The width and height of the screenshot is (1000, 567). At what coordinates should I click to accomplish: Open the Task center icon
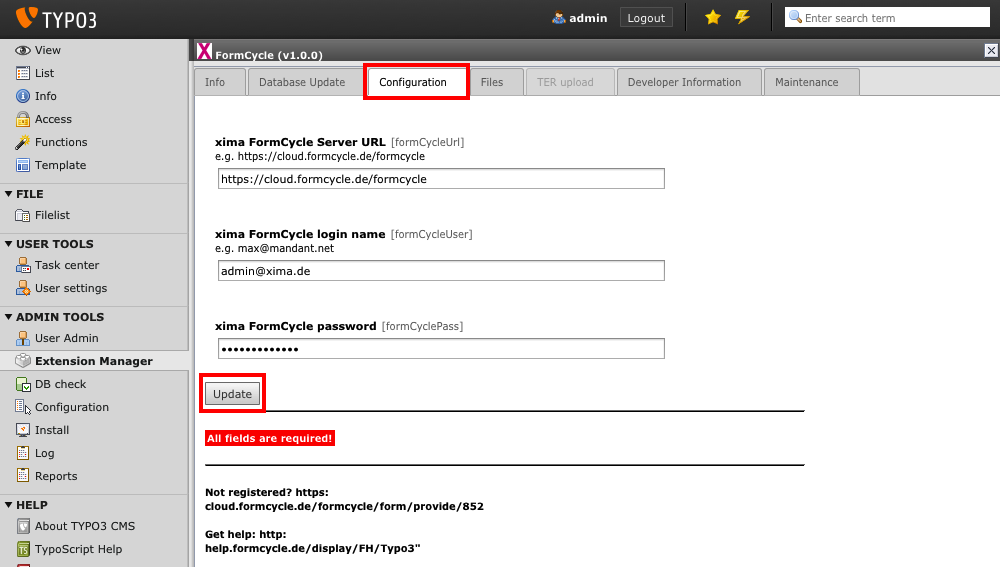pos(23,265)
